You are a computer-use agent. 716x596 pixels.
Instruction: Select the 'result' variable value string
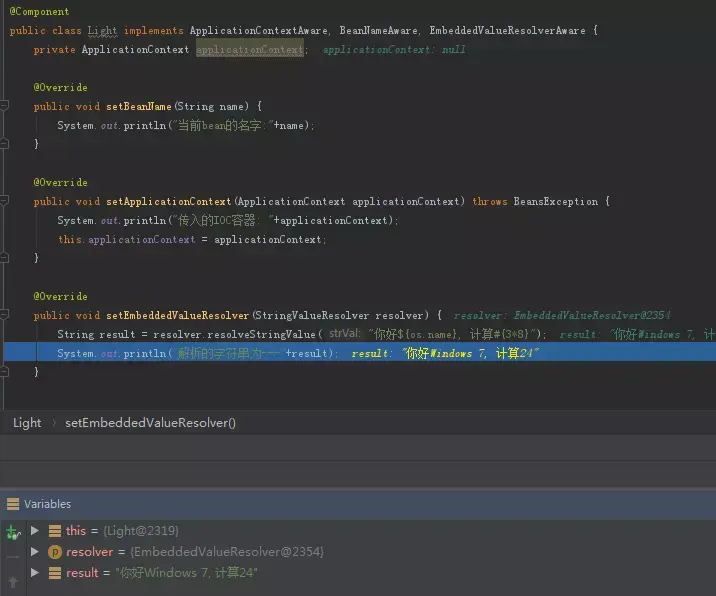click(186, 573)
